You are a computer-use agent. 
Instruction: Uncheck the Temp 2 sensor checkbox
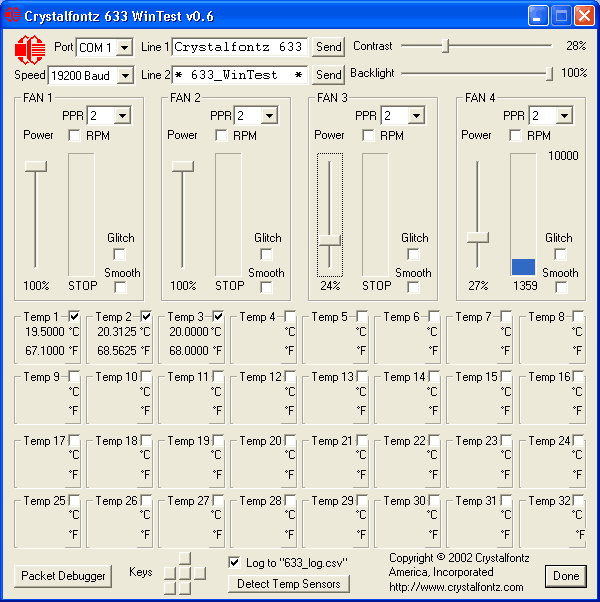click(146, 316)
